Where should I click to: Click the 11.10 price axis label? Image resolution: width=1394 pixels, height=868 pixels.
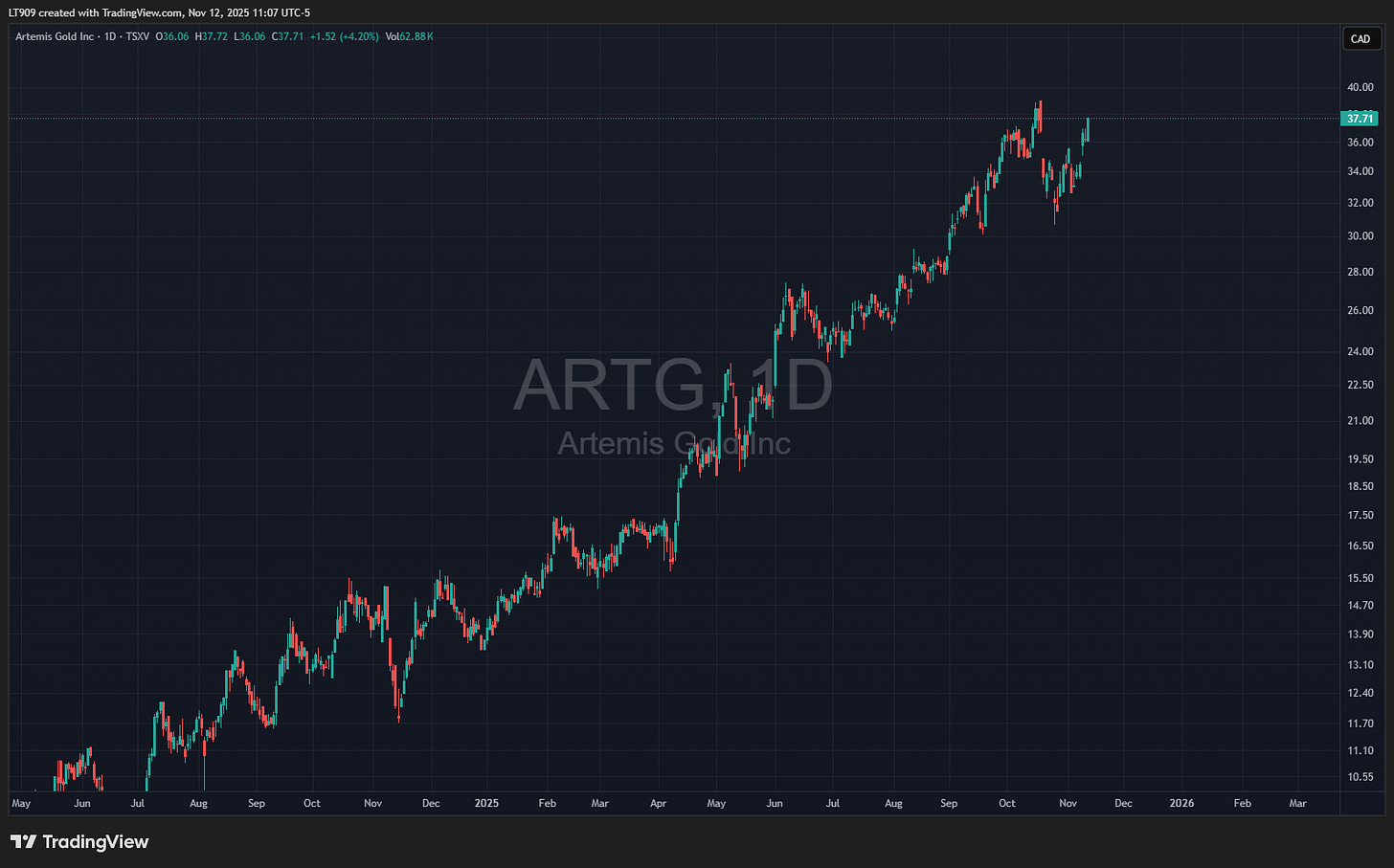tap(1360, 751)
